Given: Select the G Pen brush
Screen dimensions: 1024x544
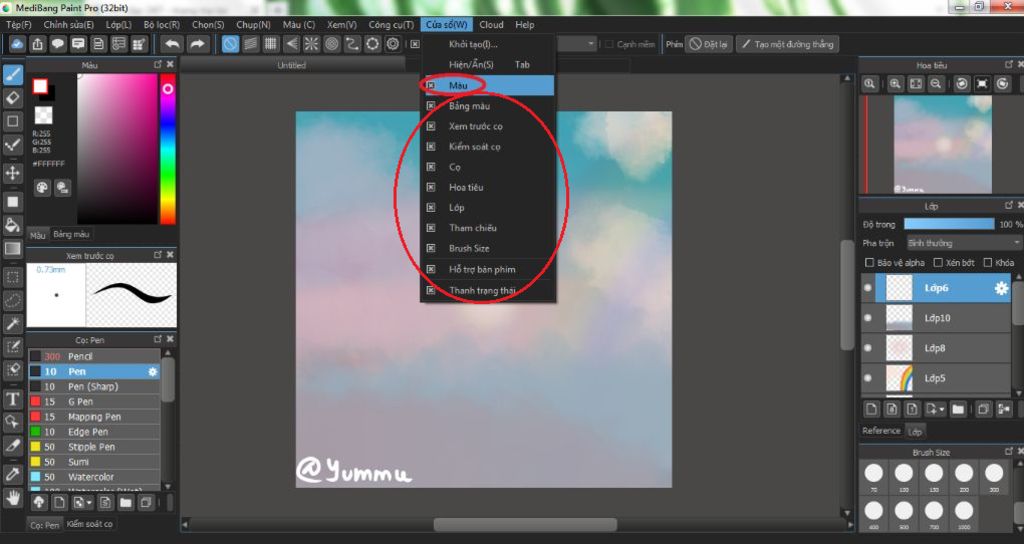Looking at the screenshot, I should (93, 402).
